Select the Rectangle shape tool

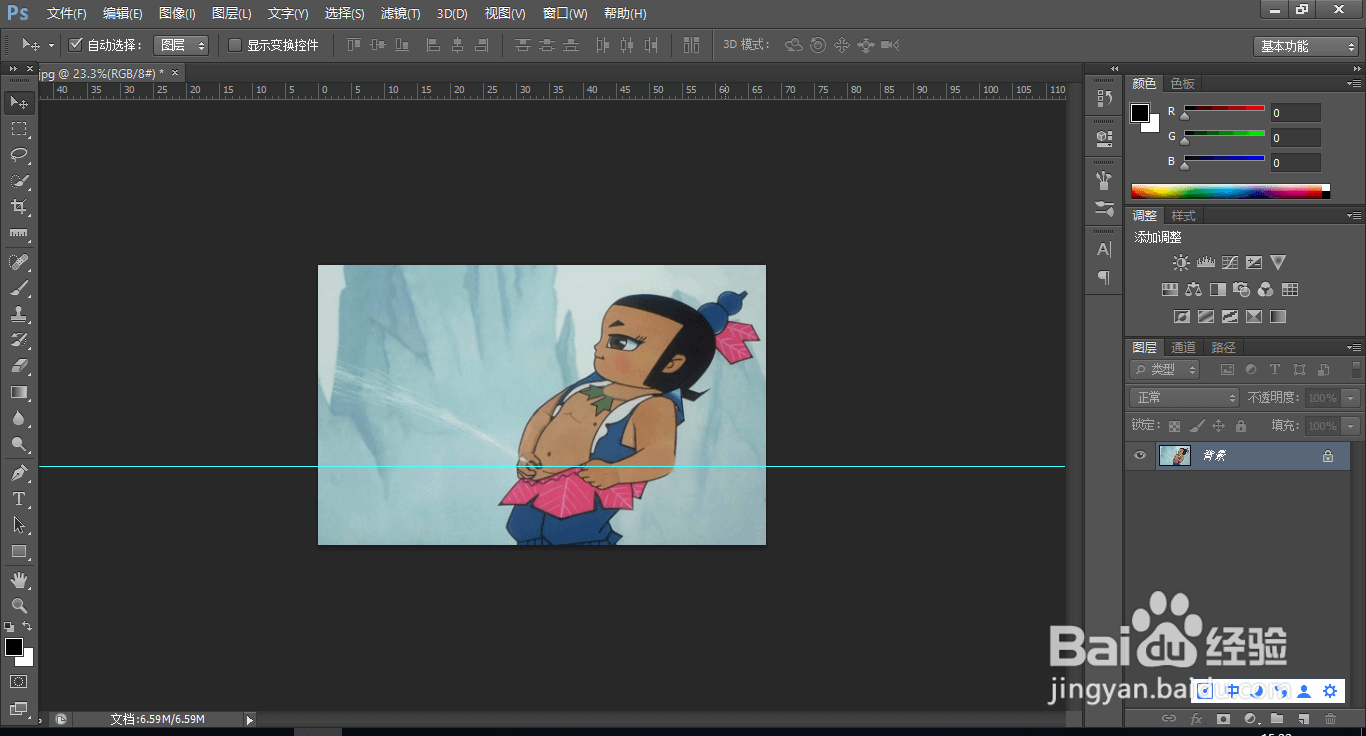[19, 551]
